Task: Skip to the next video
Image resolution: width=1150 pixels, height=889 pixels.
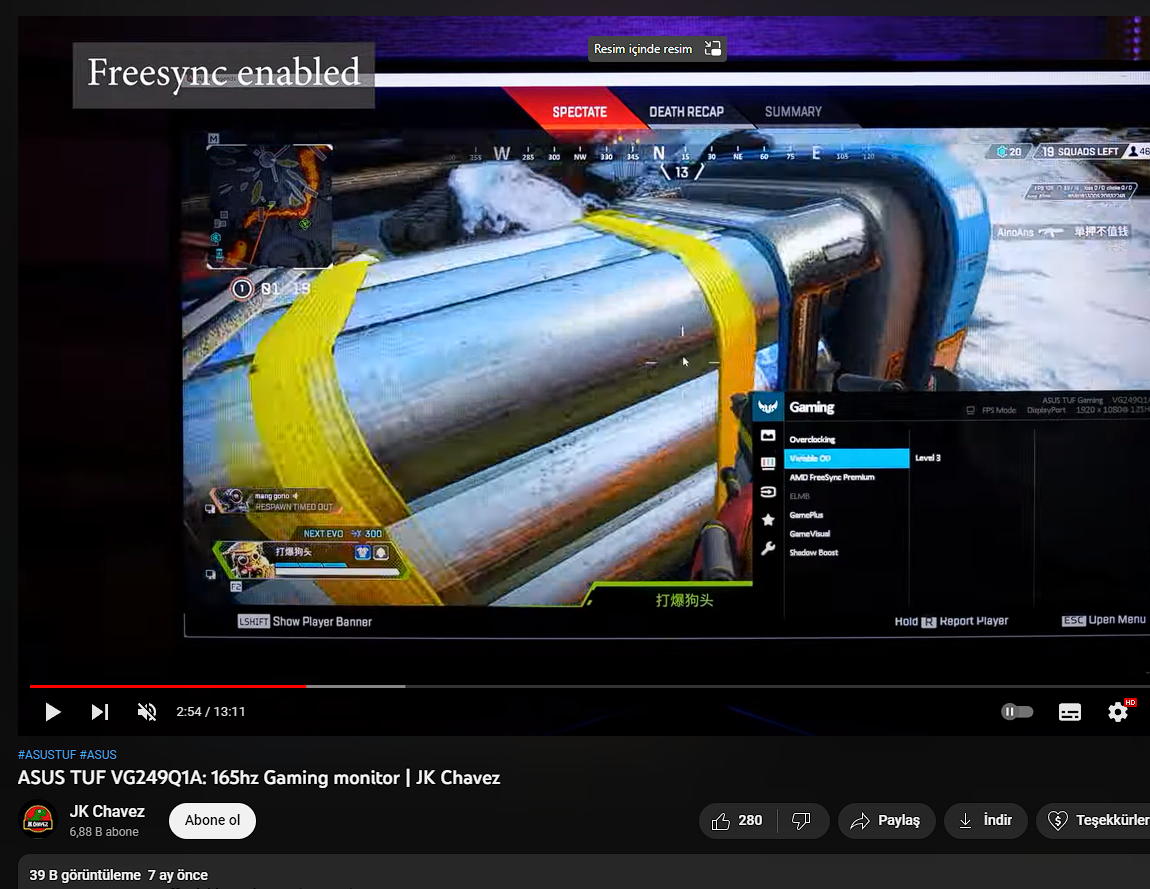Action: (x=100, y=711)
